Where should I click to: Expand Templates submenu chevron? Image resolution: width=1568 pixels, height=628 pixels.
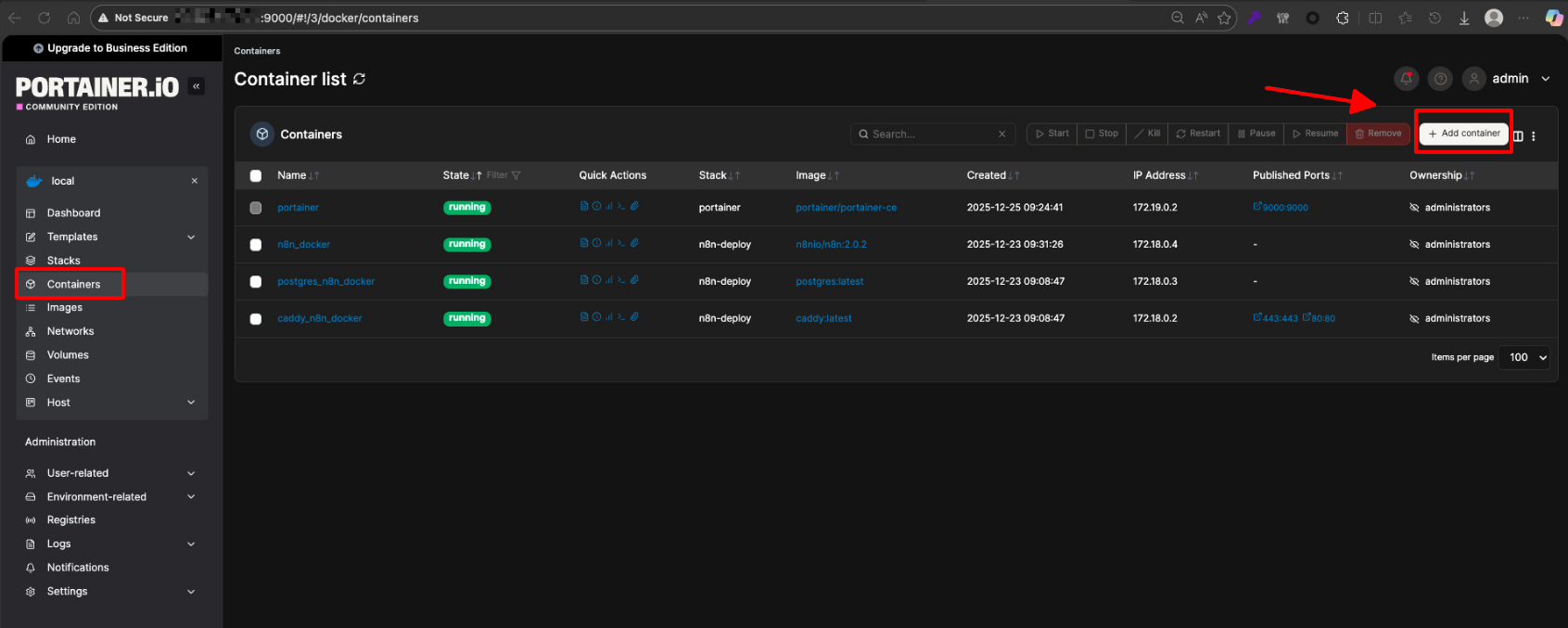[x=191, y=237]
